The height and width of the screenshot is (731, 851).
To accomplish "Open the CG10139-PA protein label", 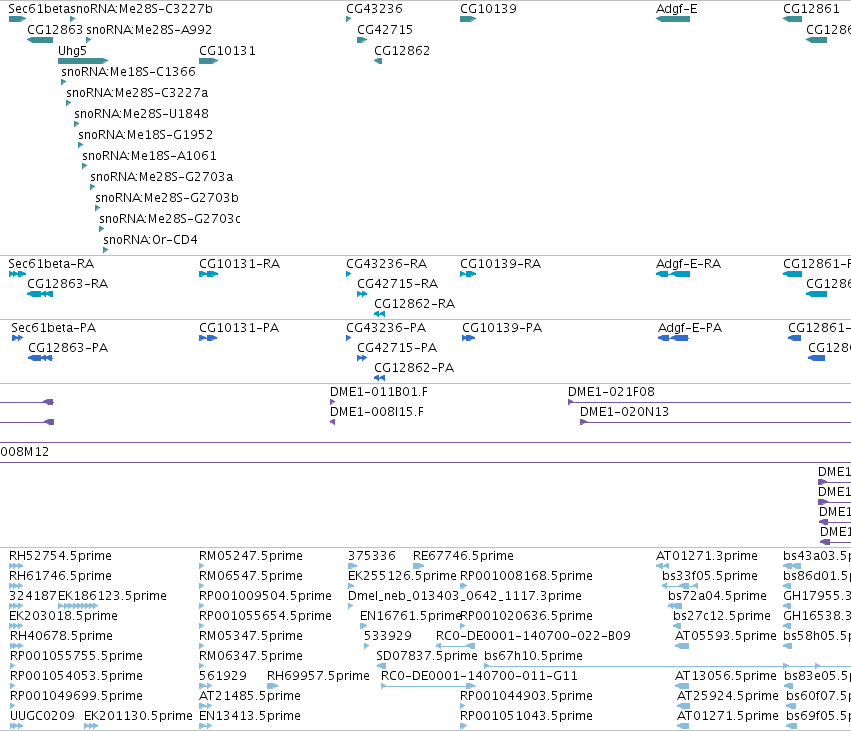I will pos(502,328).
